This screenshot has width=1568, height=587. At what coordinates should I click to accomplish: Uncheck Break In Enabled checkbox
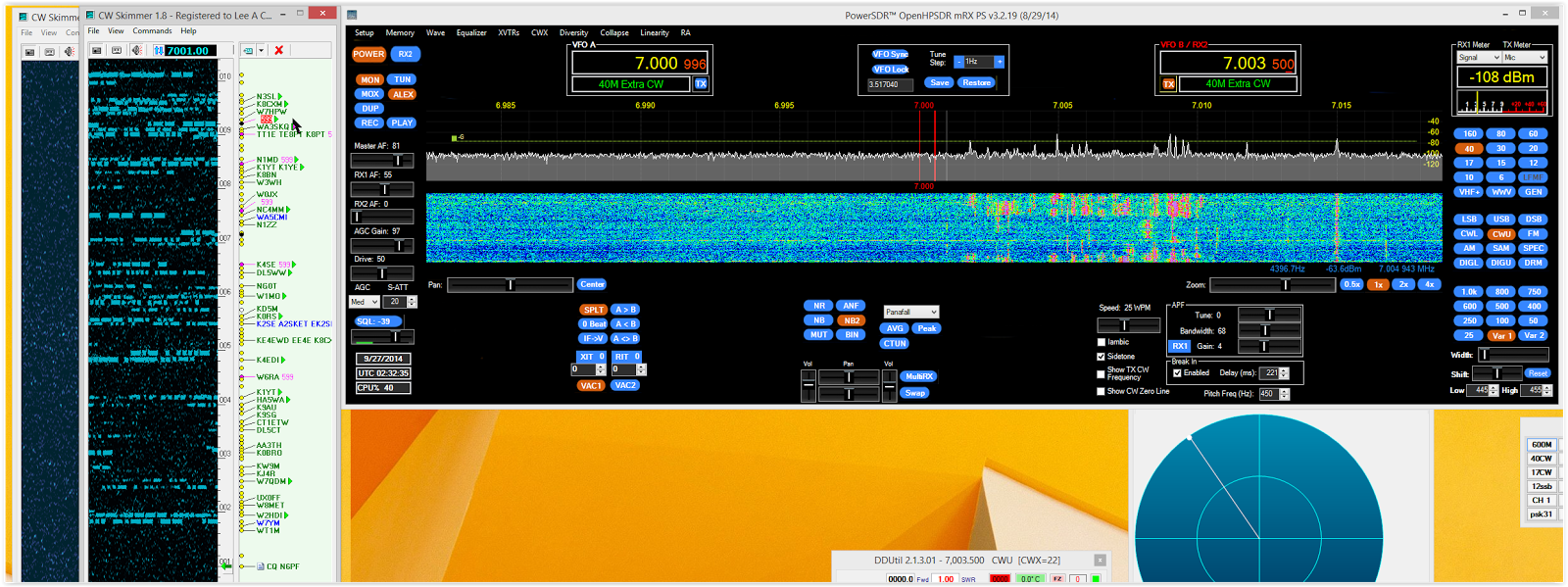[1177, 372]
